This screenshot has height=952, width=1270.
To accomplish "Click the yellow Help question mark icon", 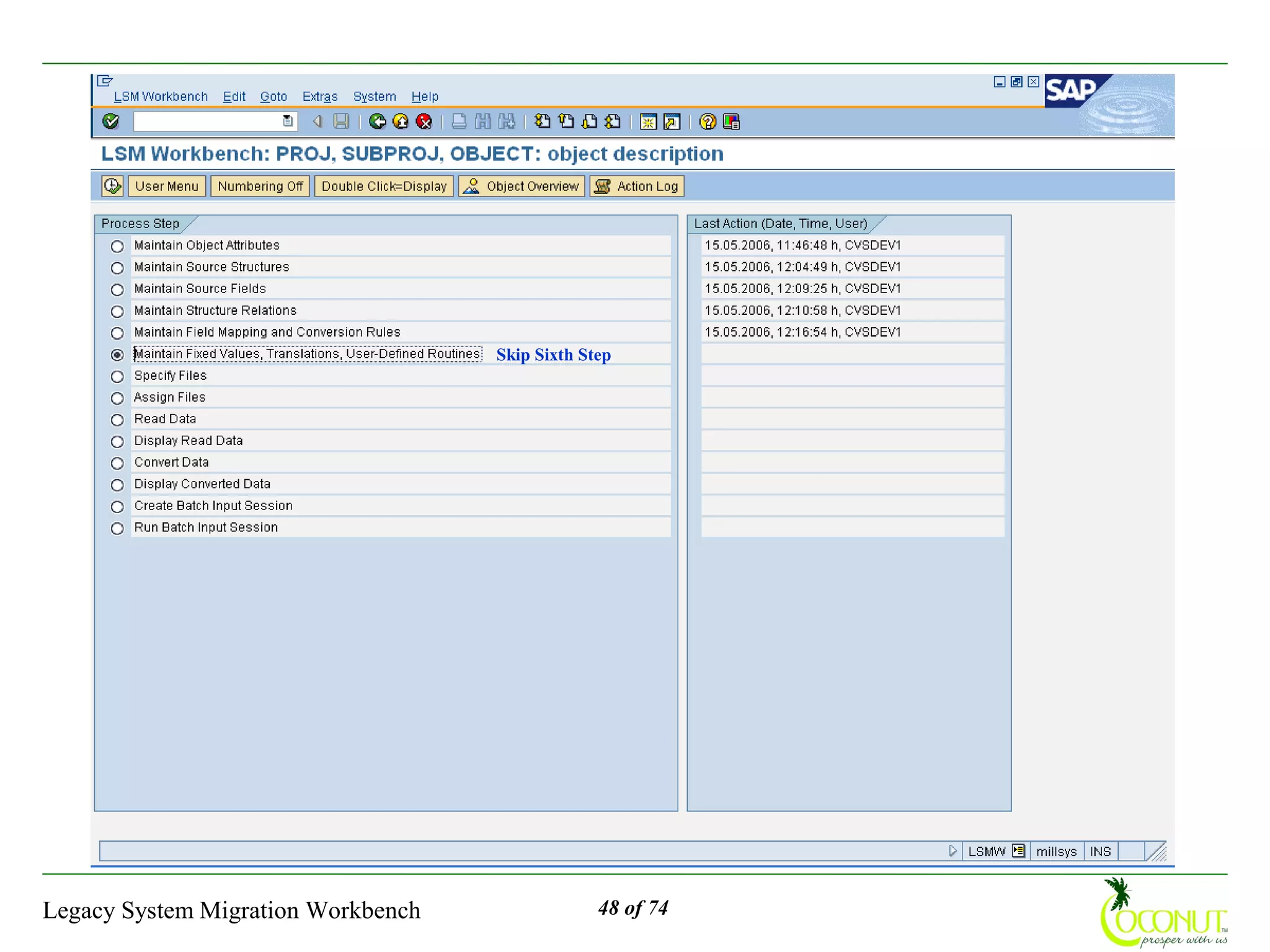I will [x=708, y=121].
